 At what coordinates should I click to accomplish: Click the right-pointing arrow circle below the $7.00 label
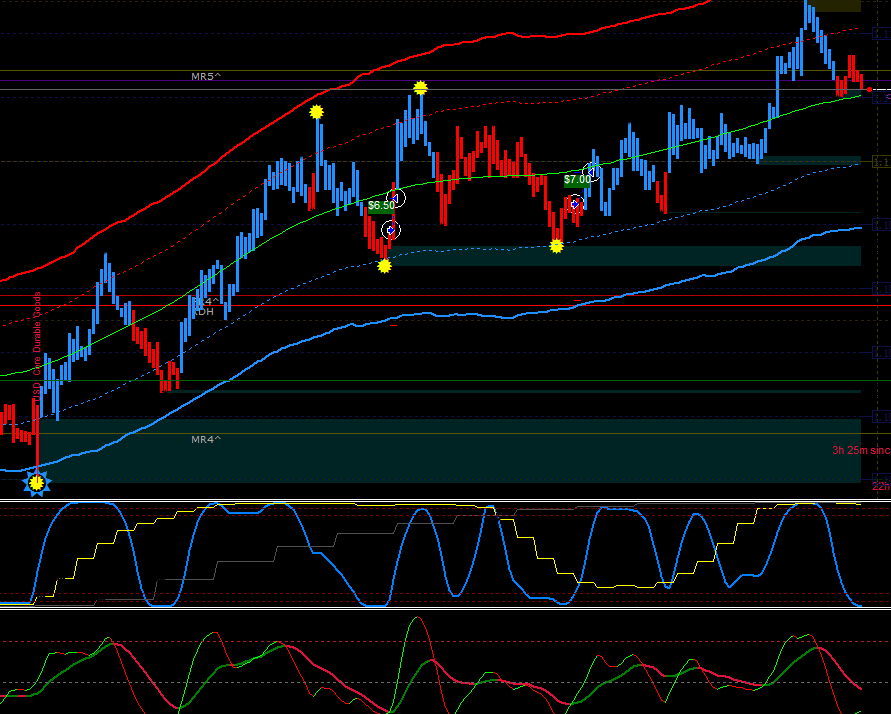(575, 203)
